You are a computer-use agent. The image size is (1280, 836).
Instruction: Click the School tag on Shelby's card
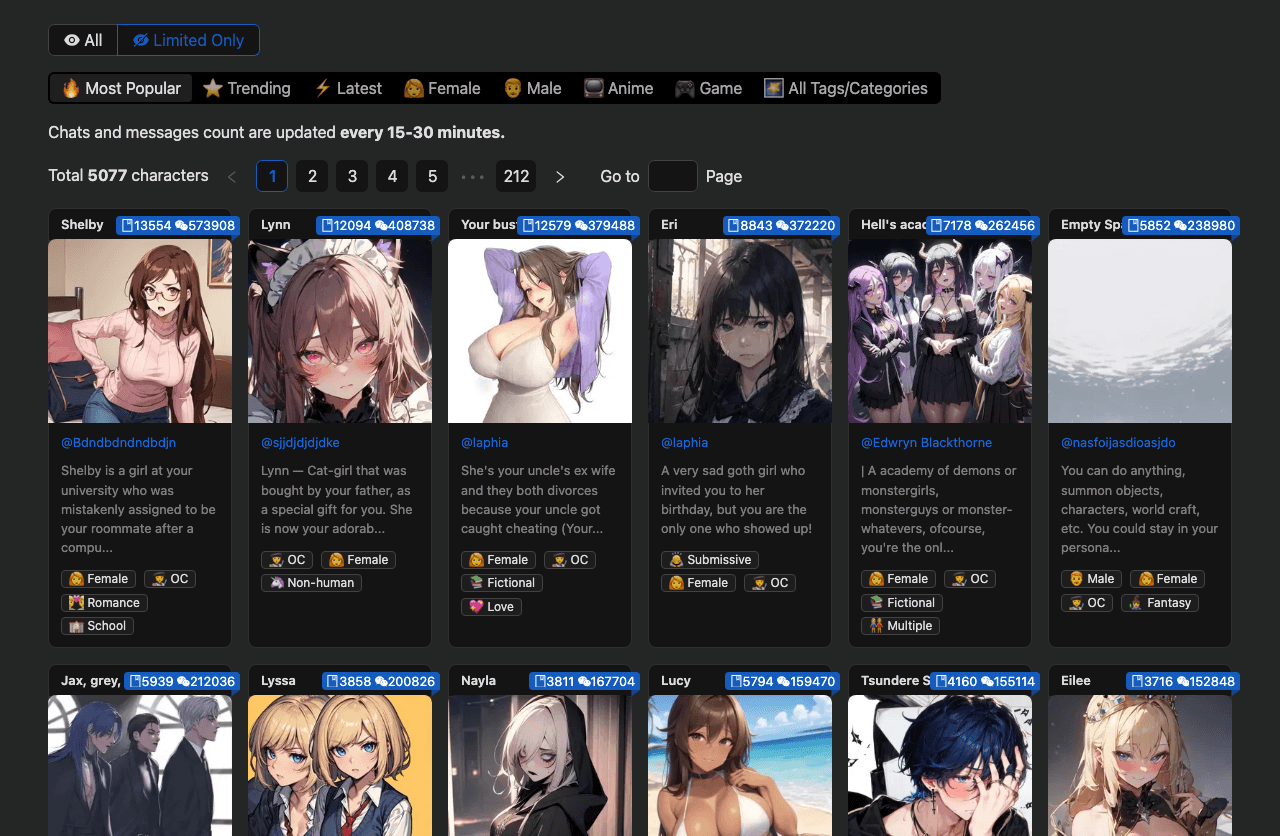coord(97,626)
